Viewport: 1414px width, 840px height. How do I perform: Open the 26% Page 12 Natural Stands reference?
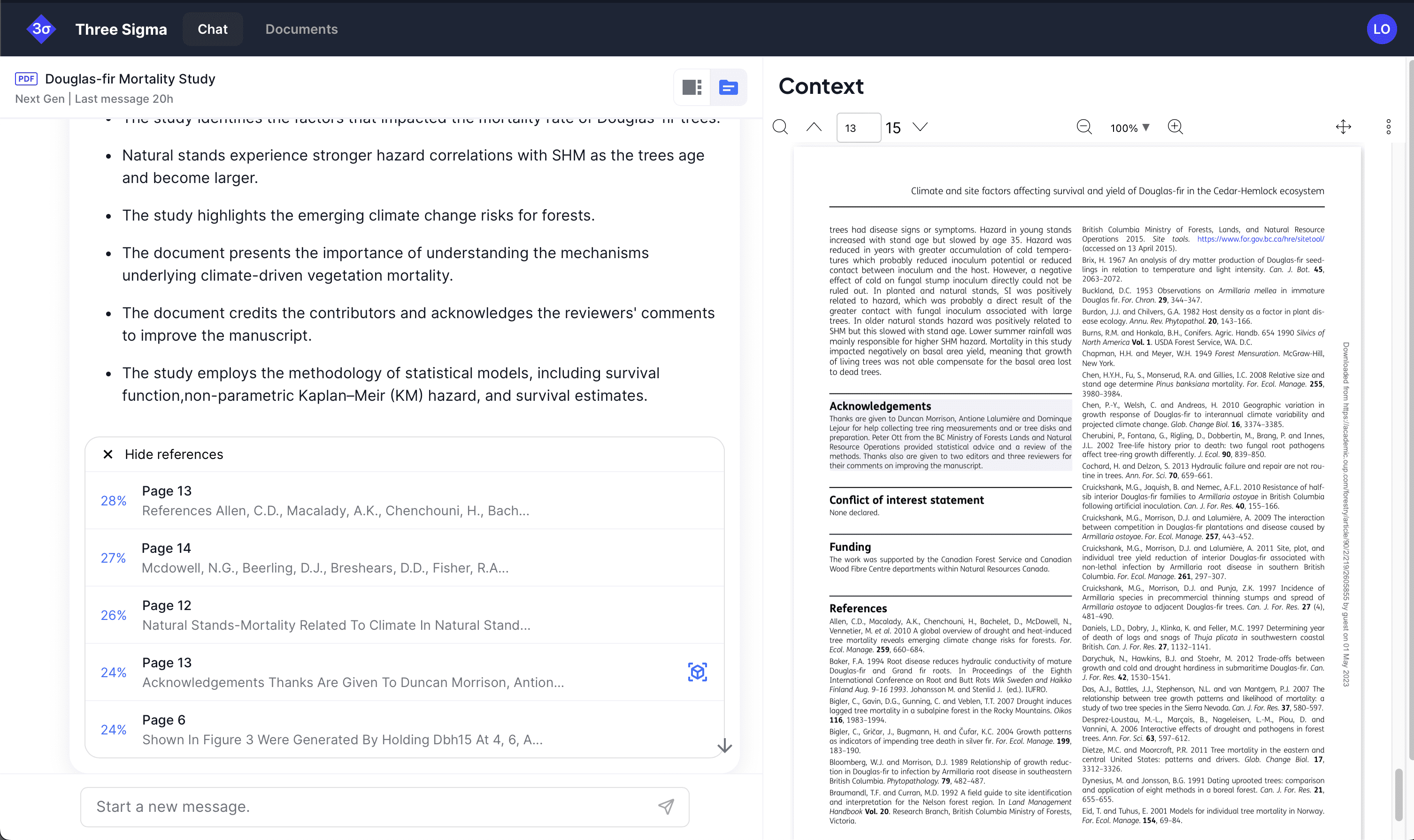click(404, 615)
